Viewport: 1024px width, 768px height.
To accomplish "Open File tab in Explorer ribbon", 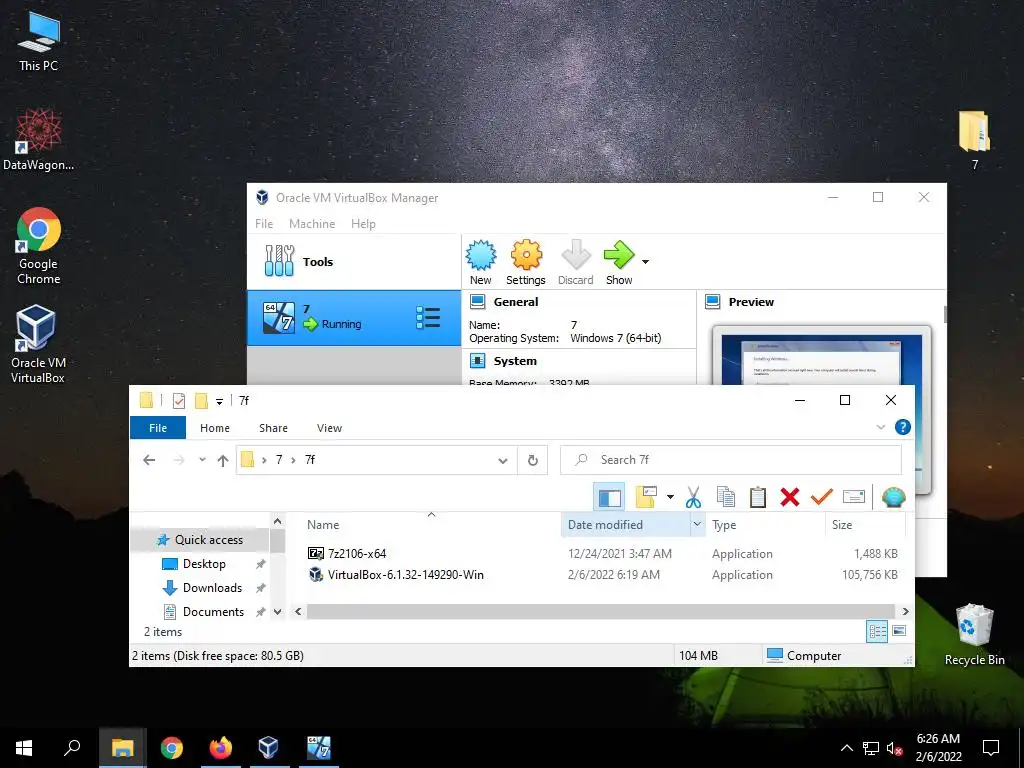I will pyautogui.click(x=158, y=428).
